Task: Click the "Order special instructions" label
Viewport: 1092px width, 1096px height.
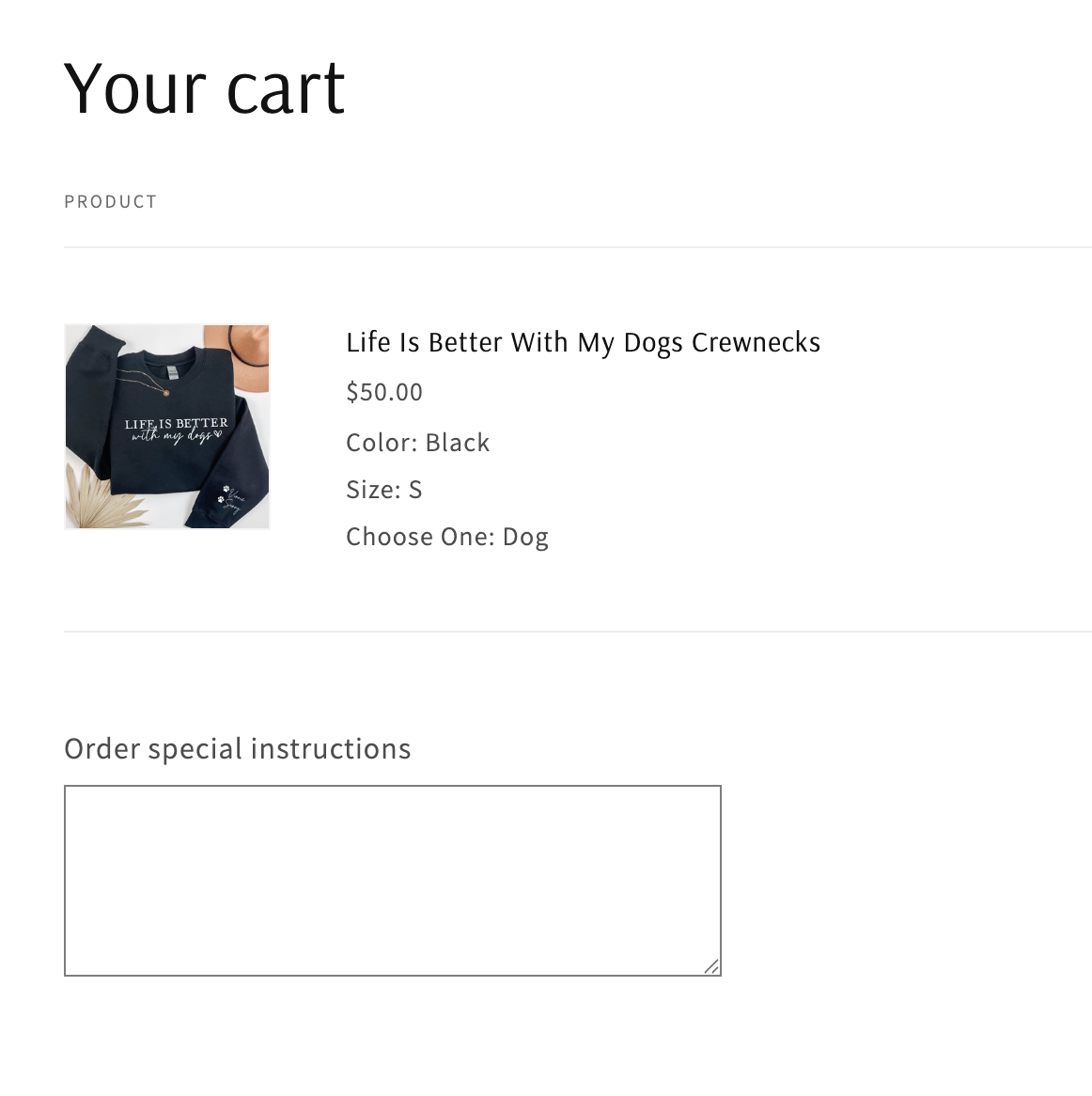Action: [x=237, y=749]
